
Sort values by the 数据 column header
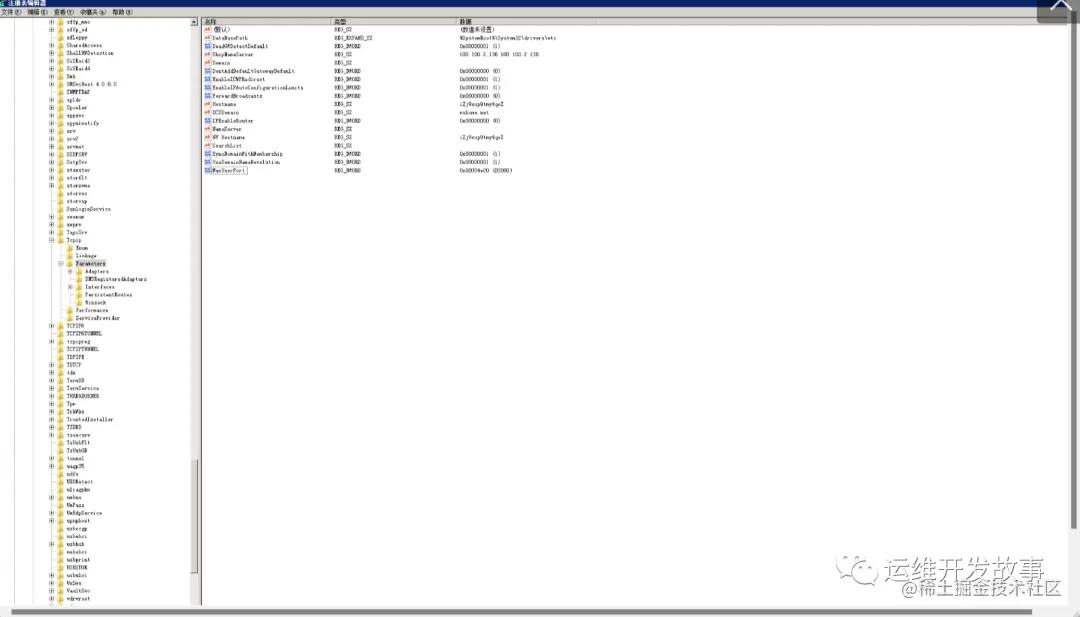click(526, 21)
